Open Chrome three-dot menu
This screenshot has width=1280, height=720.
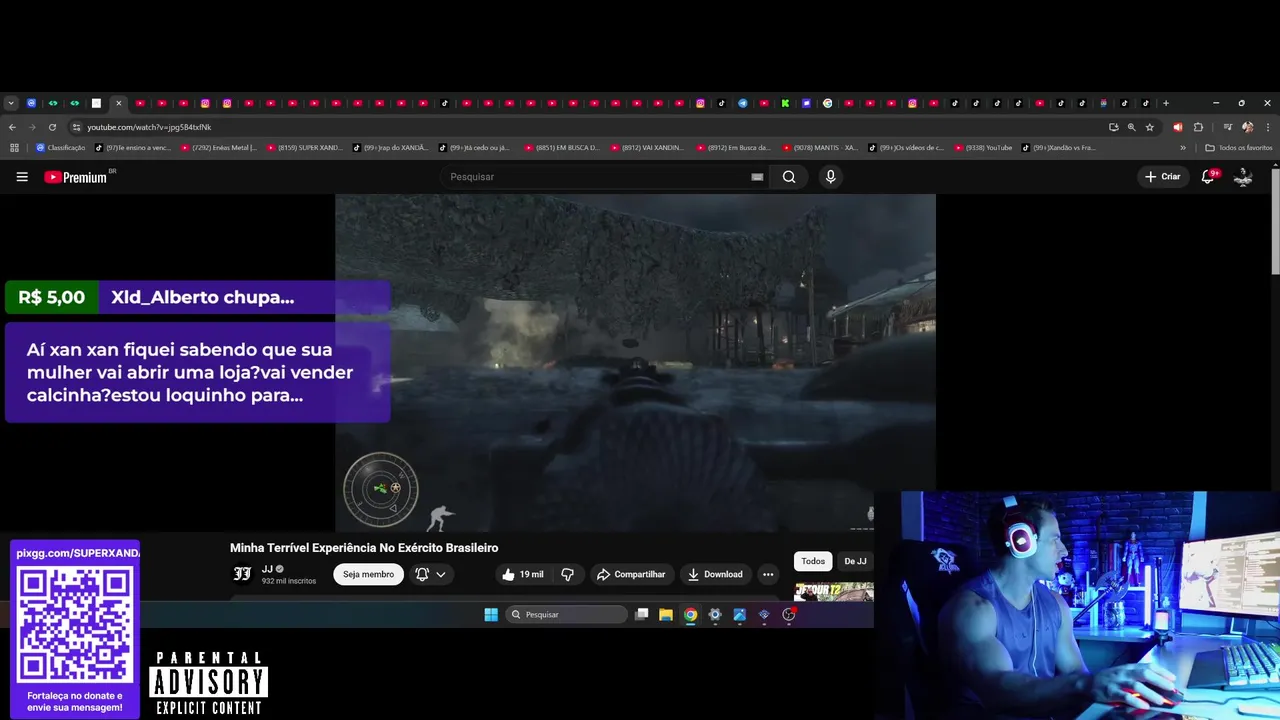click(1267, 127)
